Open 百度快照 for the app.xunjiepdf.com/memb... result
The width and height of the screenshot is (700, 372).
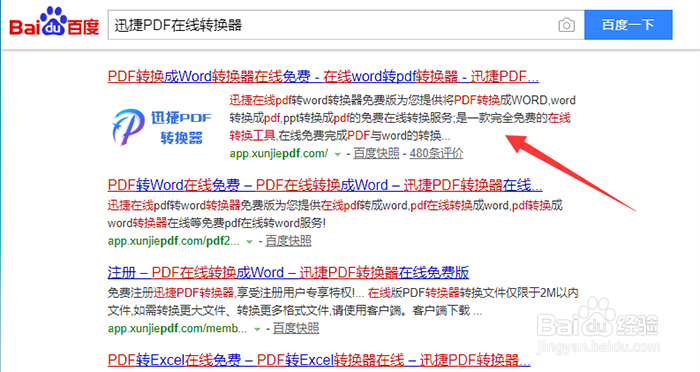pyautogui.click(x=296, y=329)
